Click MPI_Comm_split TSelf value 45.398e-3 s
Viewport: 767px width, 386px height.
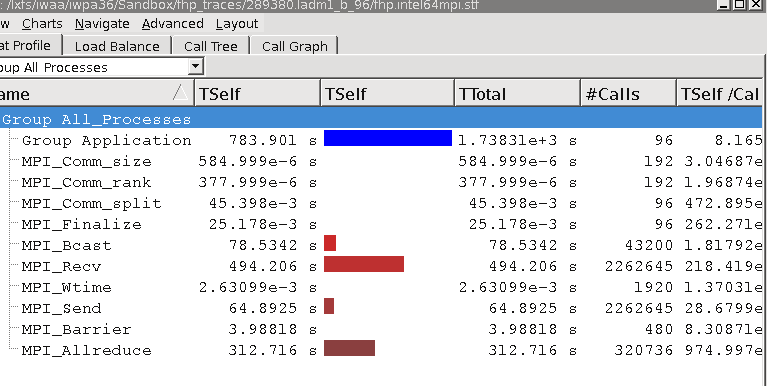[263, 203]
